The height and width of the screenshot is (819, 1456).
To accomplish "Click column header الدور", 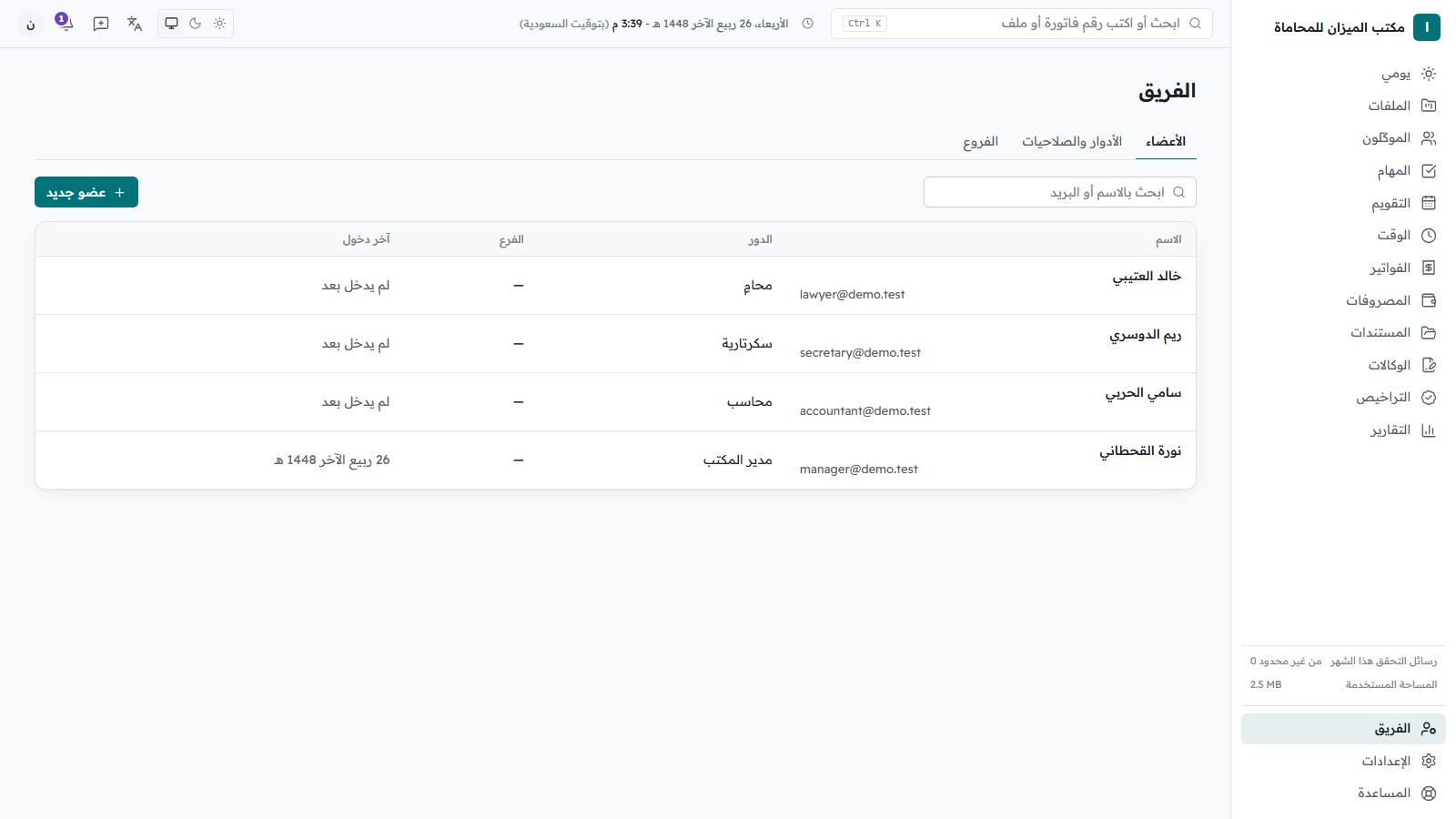I will point(760,239).
